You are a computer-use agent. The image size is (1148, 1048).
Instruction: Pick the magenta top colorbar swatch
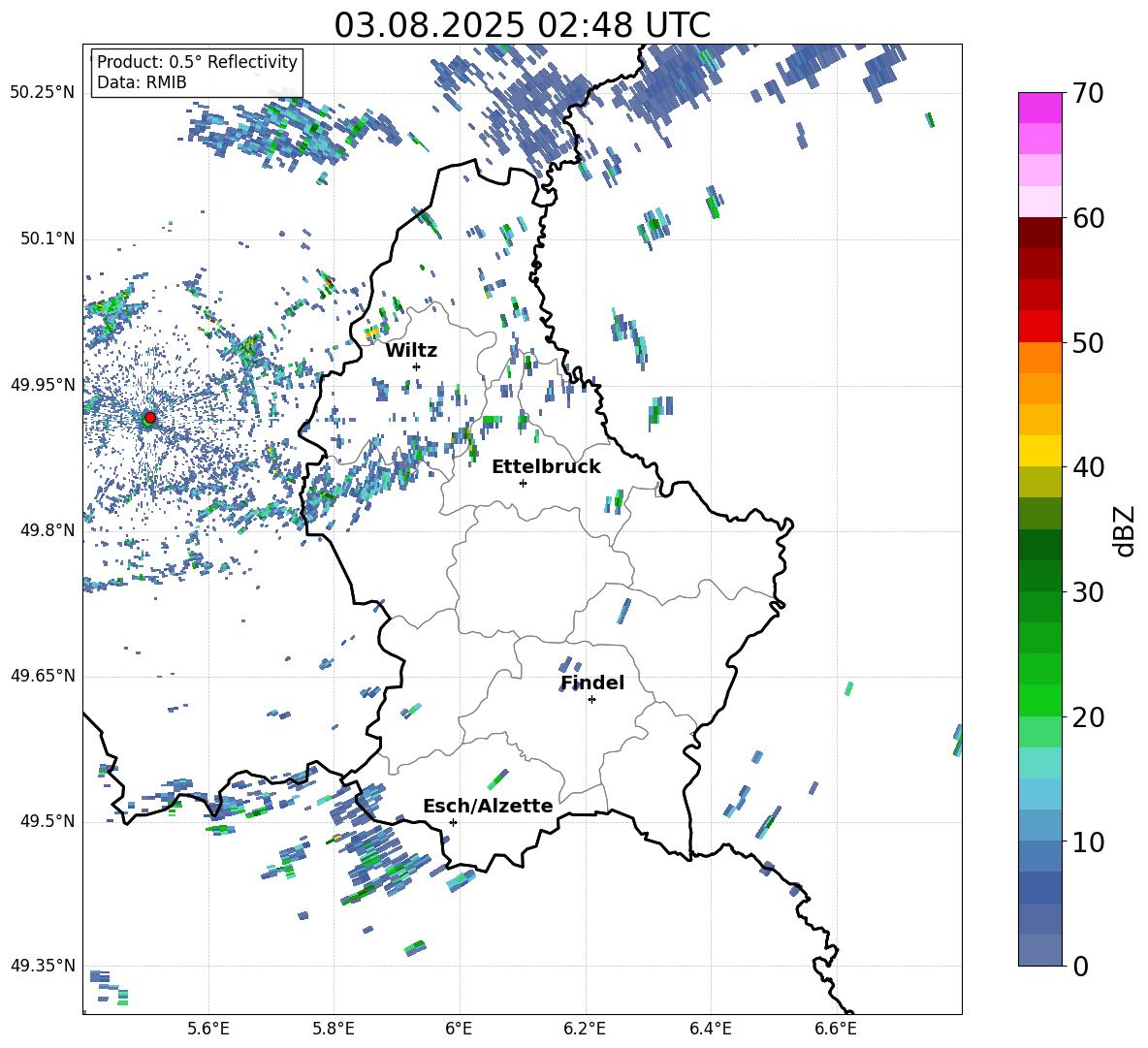(1040, 108)
